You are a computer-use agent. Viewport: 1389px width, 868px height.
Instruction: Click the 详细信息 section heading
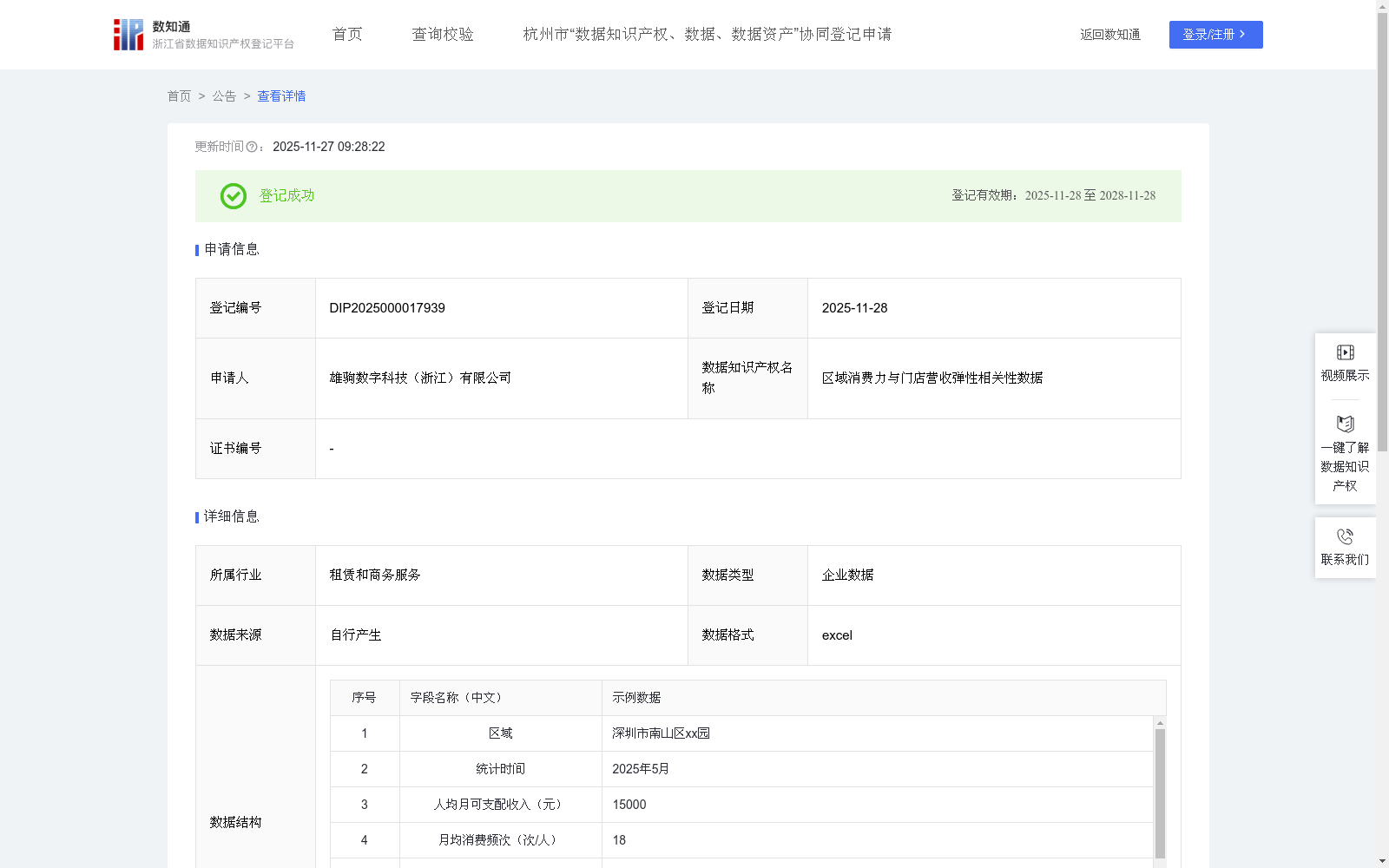click(231, 517)
